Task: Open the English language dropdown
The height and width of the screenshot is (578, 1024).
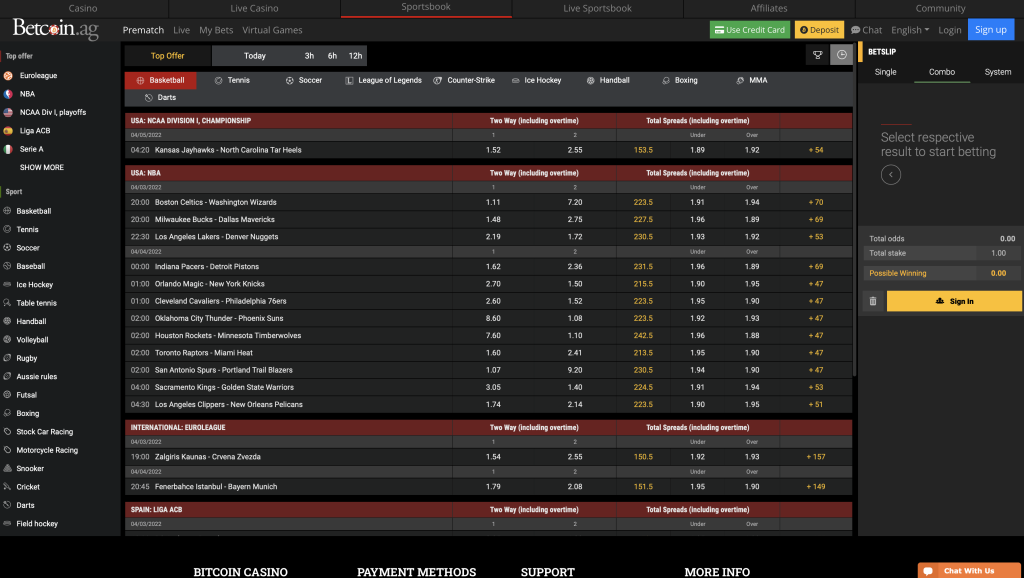Action: pyautogui.click(x=910, y=30)
